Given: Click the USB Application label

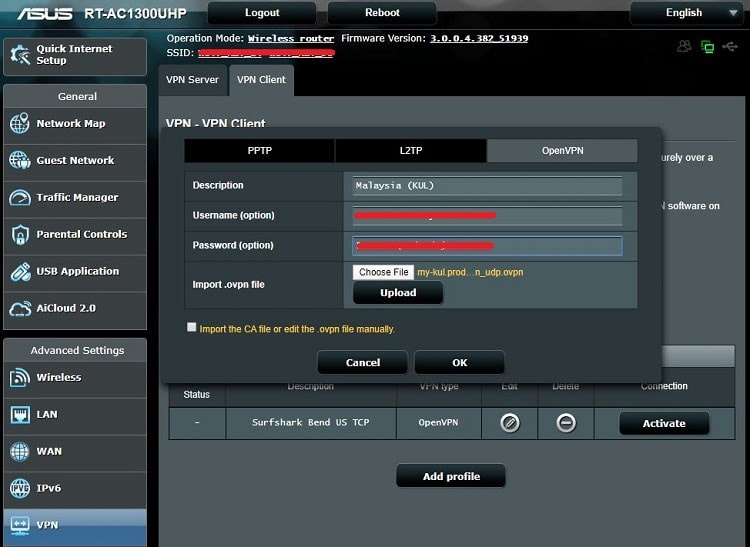Looking at the screenshot, I should click(78, 271).
